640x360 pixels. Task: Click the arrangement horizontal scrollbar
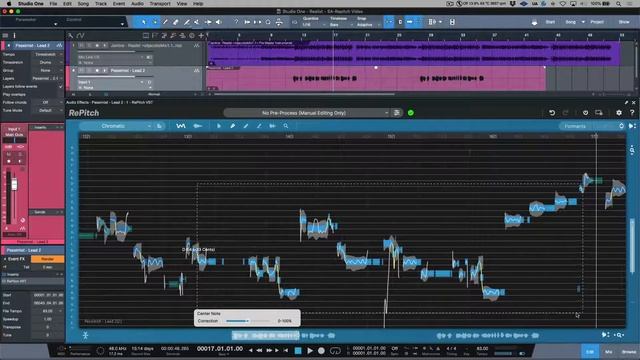[304, 94]
